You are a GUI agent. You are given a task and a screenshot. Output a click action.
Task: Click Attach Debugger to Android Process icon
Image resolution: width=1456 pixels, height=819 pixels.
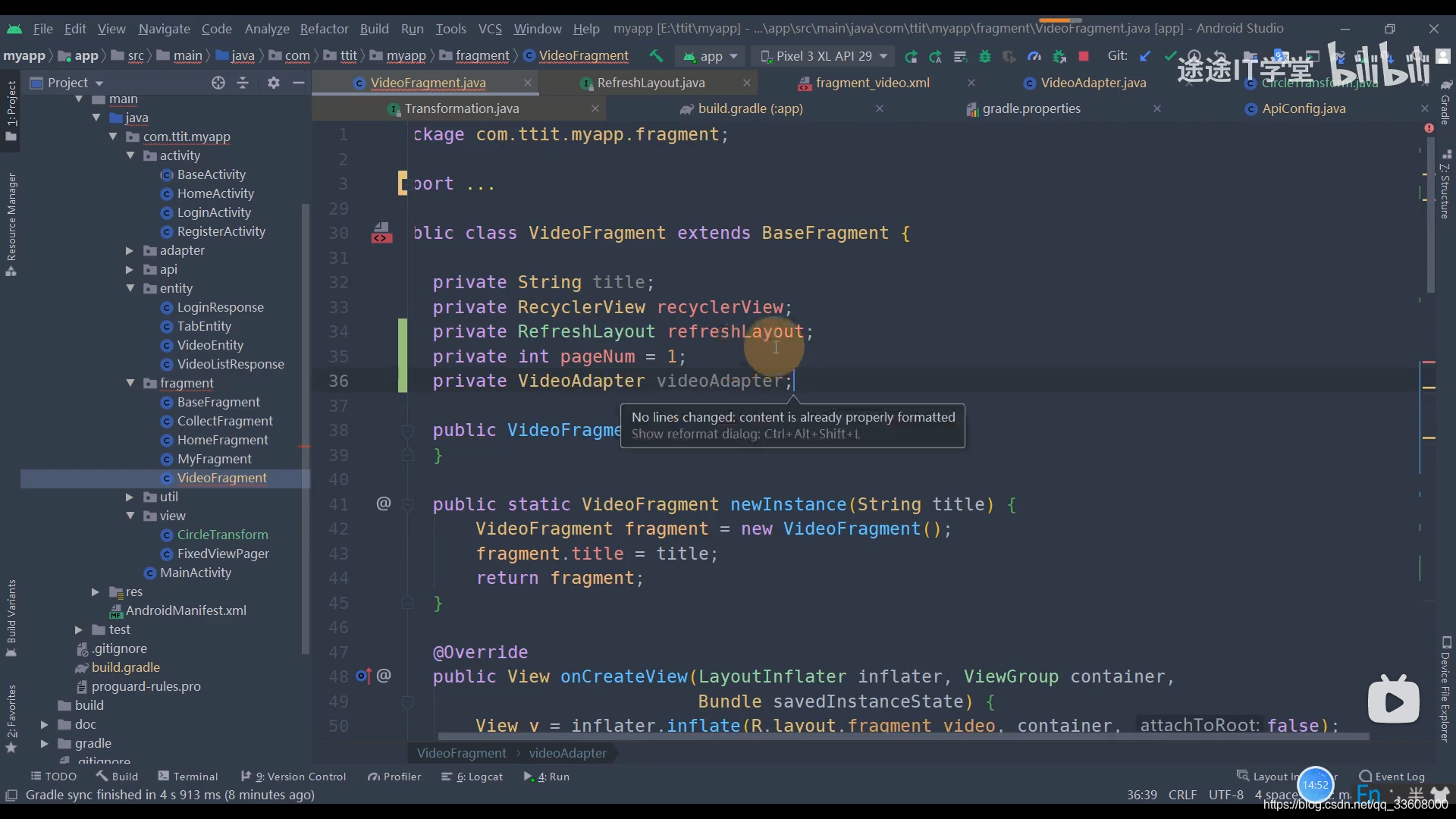pos(1059,56)
